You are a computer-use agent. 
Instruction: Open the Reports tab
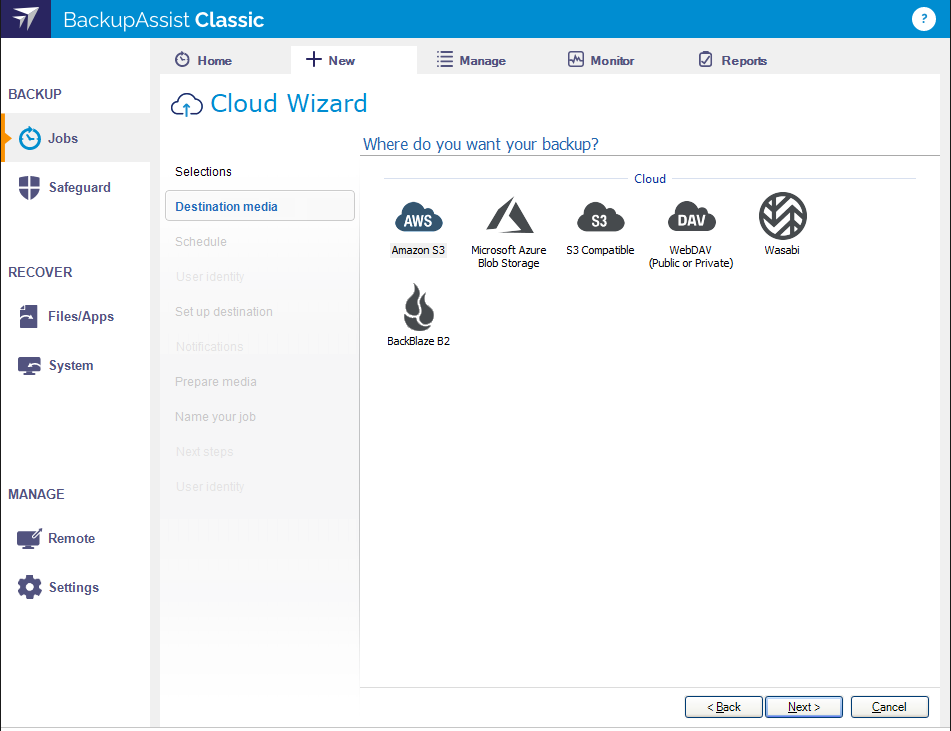[747, 60]
